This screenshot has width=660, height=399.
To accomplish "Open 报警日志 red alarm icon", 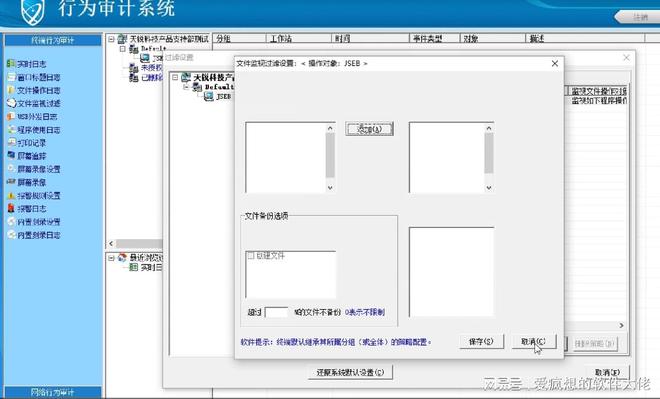I will point(11,208).
